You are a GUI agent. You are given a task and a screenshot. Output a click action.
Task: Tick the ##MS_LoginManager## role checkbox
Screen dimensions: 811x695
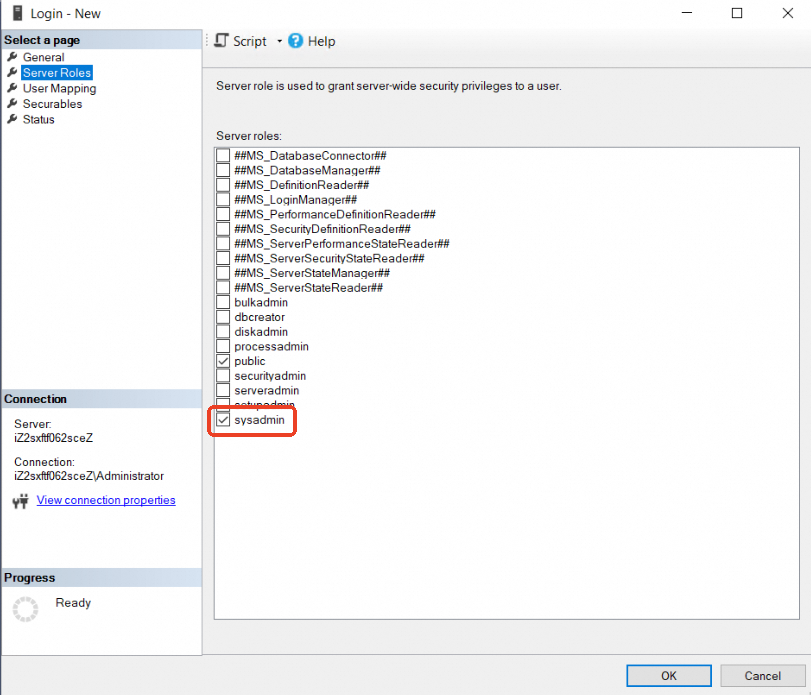point(223,200)
